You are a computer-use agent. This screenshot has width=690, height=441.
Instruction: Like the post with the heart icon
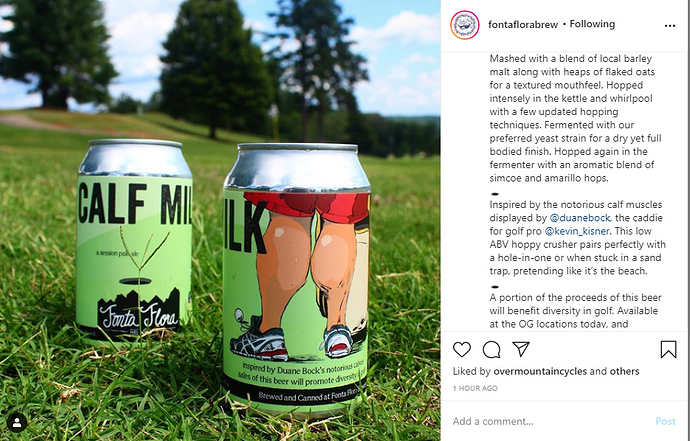(x=462, y=349)
